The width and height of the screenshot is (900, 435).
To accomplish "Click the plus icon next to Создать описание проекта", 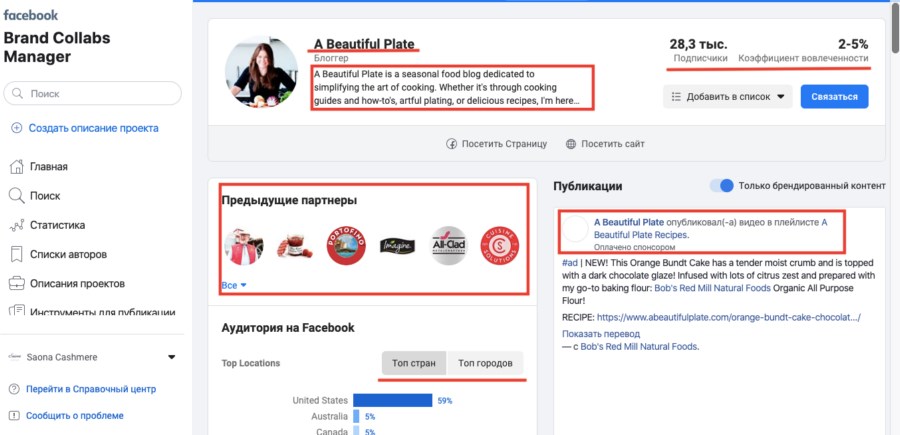I will [x=16, y=128].
